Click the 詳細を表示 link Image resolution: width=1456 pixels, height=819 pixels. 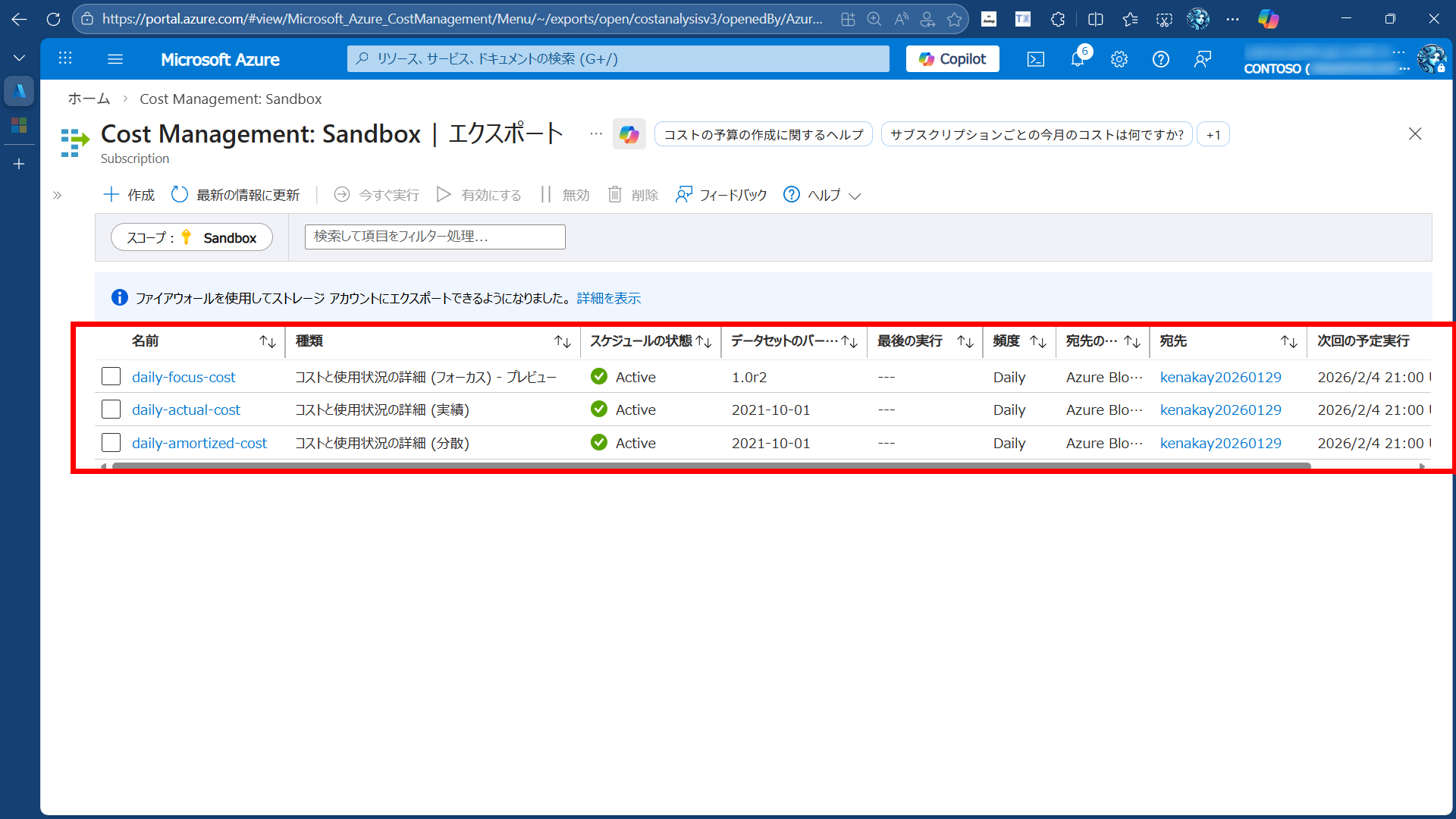click(609, 298)
